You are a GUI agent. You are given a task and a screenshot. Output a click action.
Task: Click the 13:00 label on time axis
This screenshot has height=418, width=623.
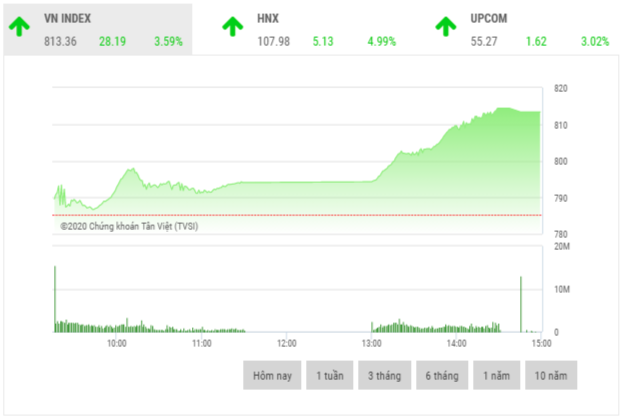pos(371,342)
